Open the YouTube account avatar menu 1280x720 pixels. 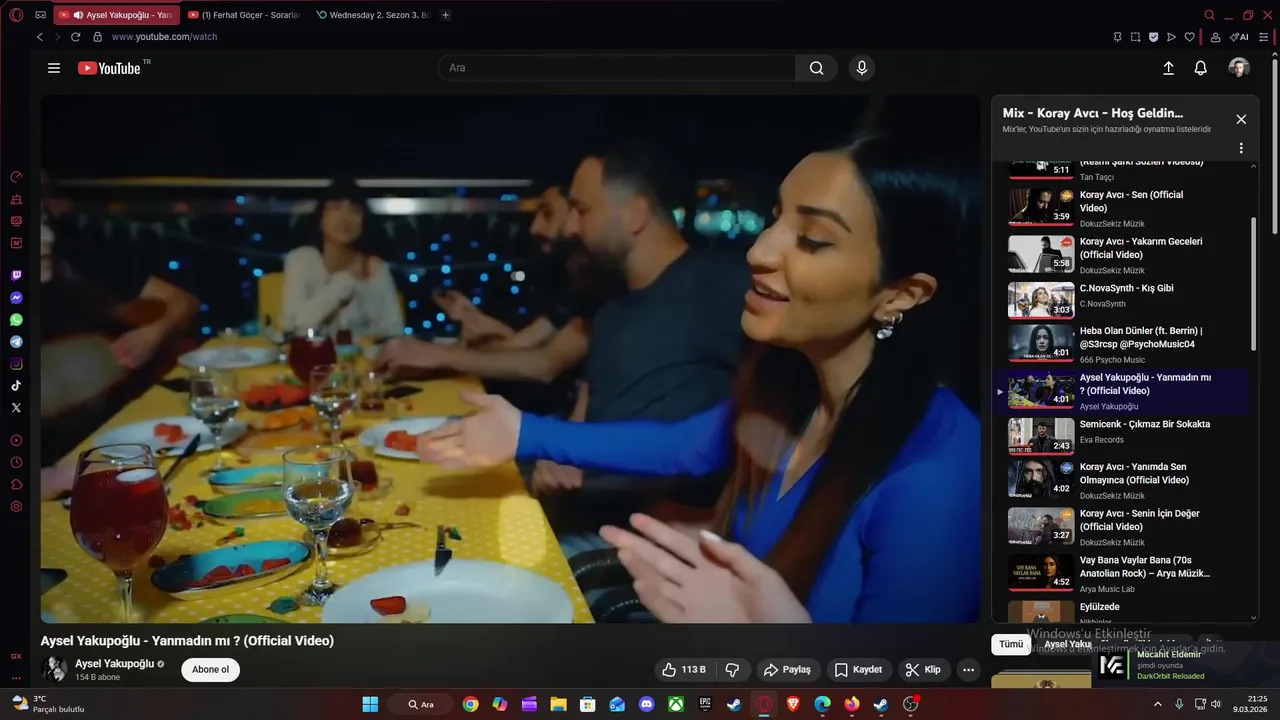pyautogui.click(x=1239, y=68)
